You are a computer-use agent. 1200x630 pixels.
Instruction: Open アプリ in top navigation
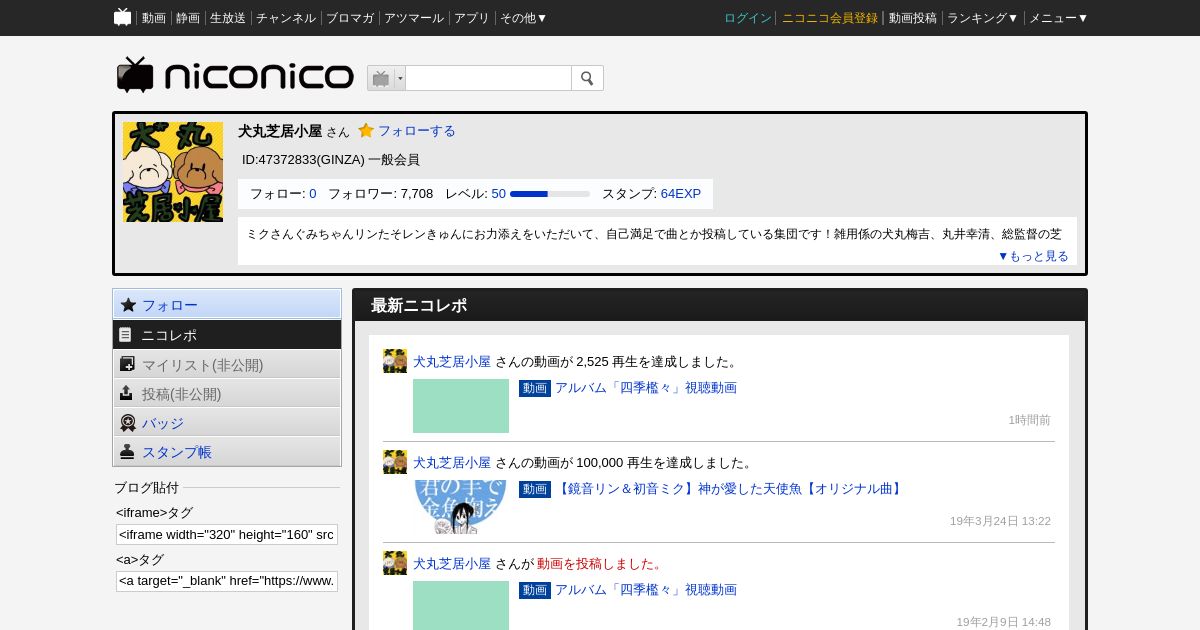[x=472, y=18]
